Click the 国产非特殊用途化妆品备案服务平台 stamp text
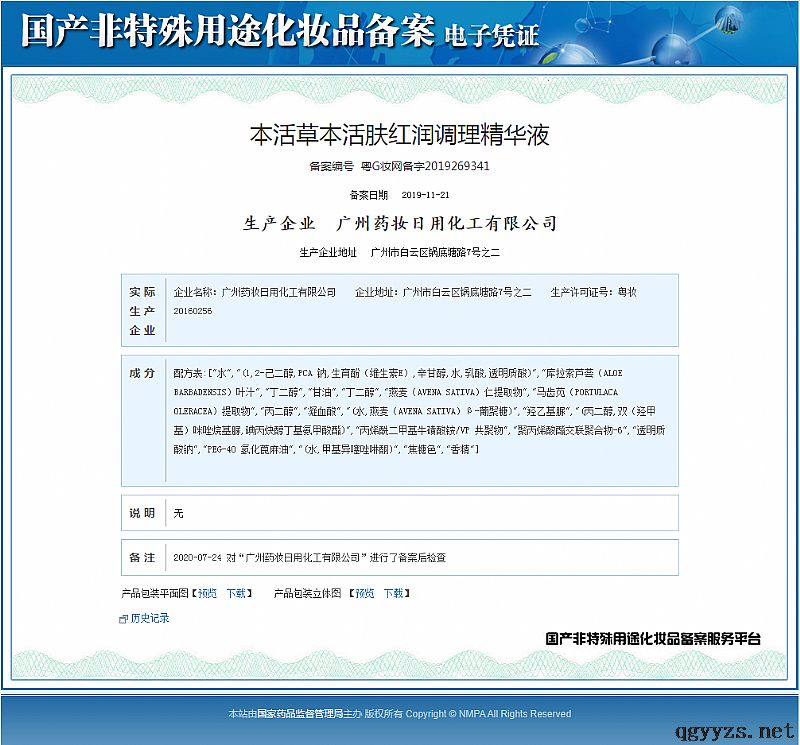The height and width of the screenshot is (745, 800). coord(653,638)
